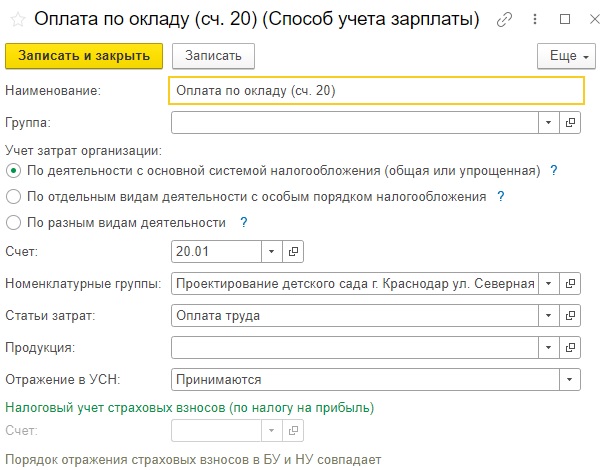Open the three-dot window menu

coord(535,19)
